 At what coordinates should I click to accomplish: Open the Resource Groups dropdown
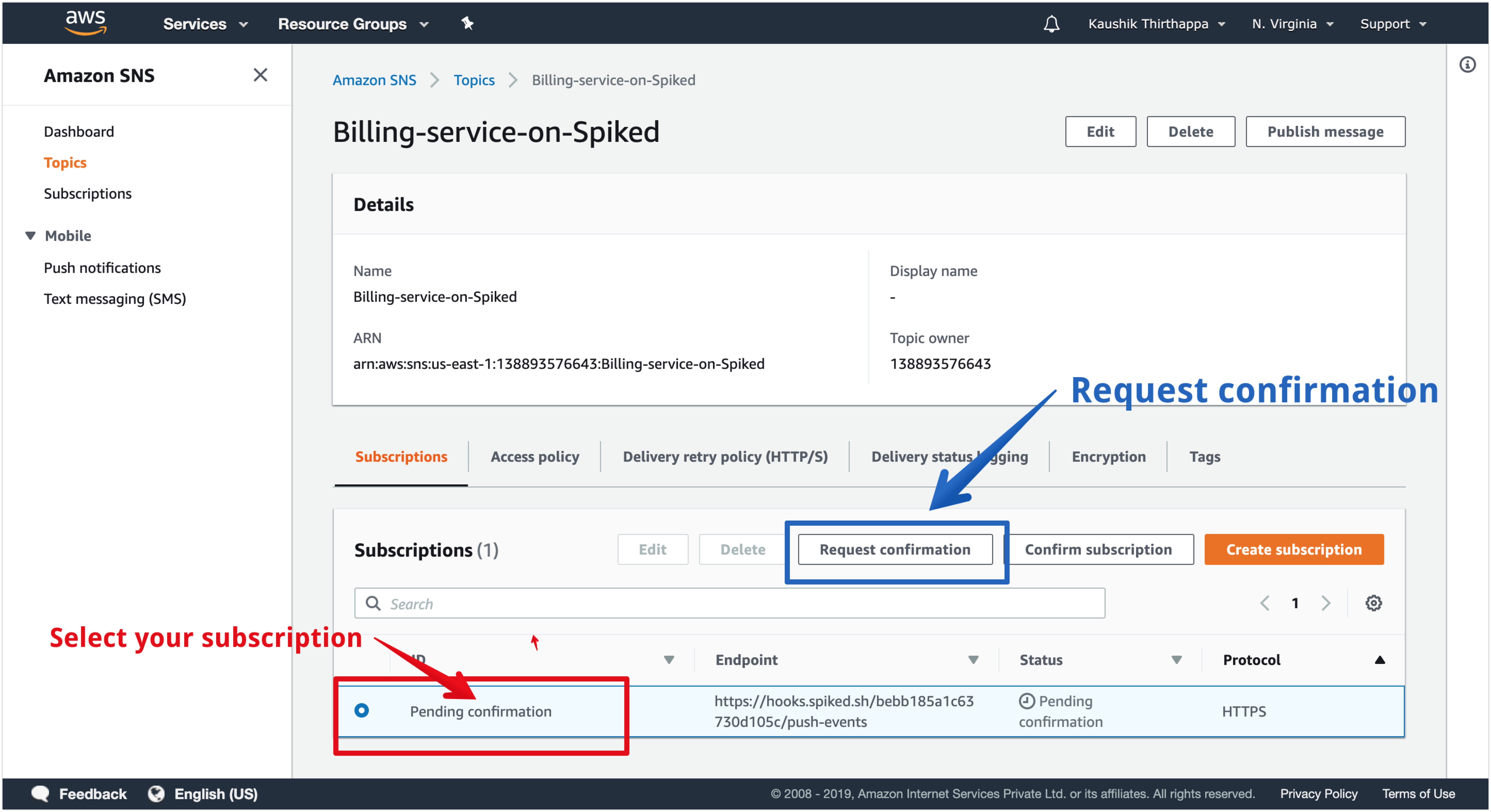[353, 24]
